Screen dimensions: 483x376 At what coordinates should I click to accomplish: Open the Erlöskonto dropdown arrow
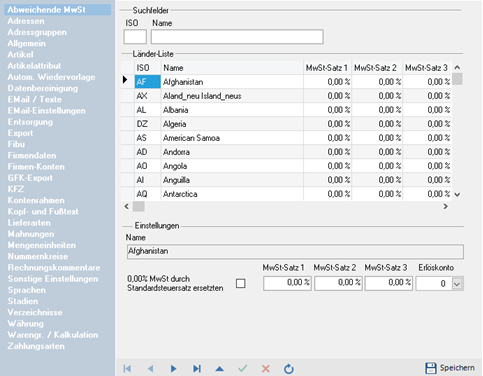[x=457, y=284]
